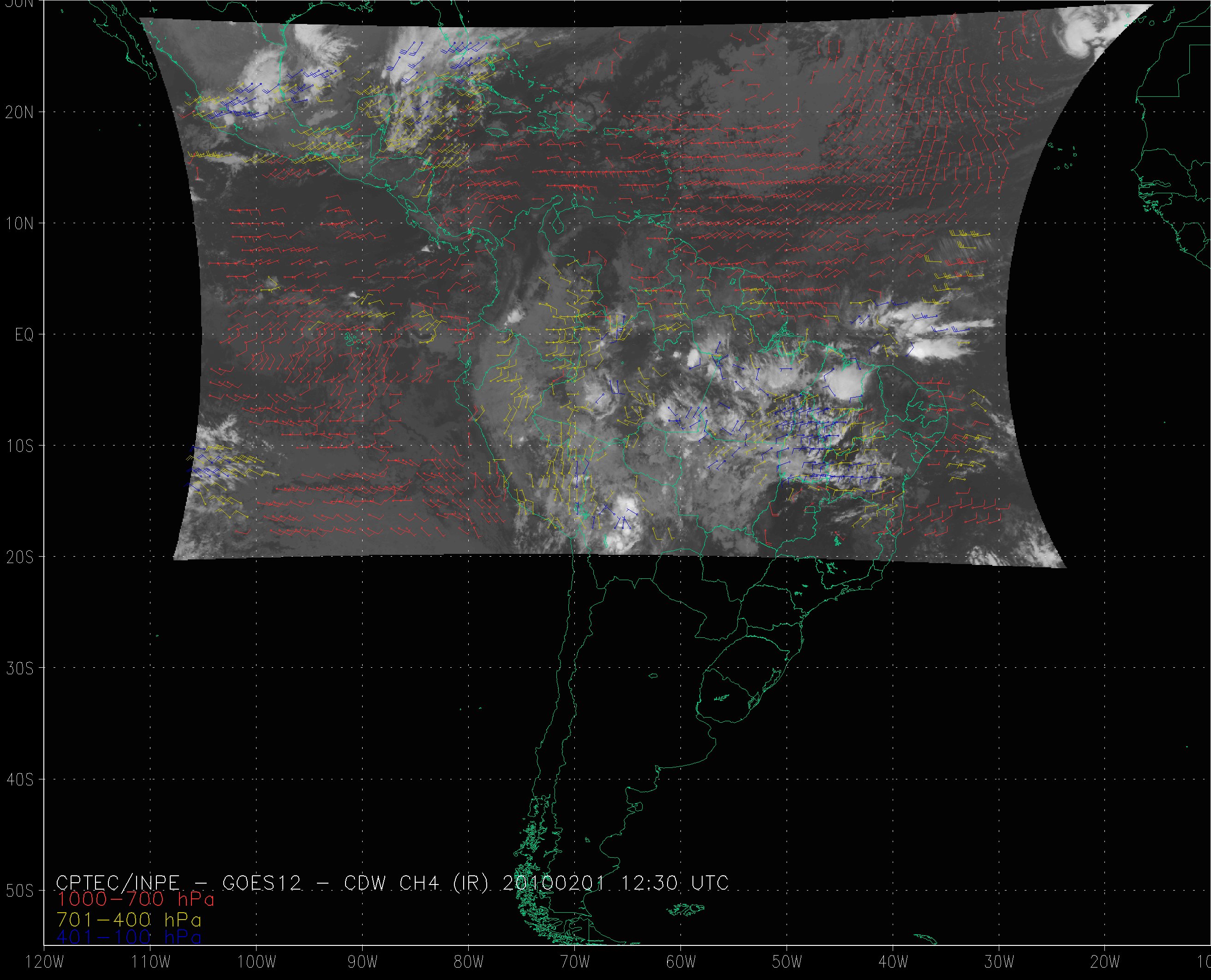Click the 80W longitude label
The height and width of the screenshot is (980, 1211).
click(469, 962)
